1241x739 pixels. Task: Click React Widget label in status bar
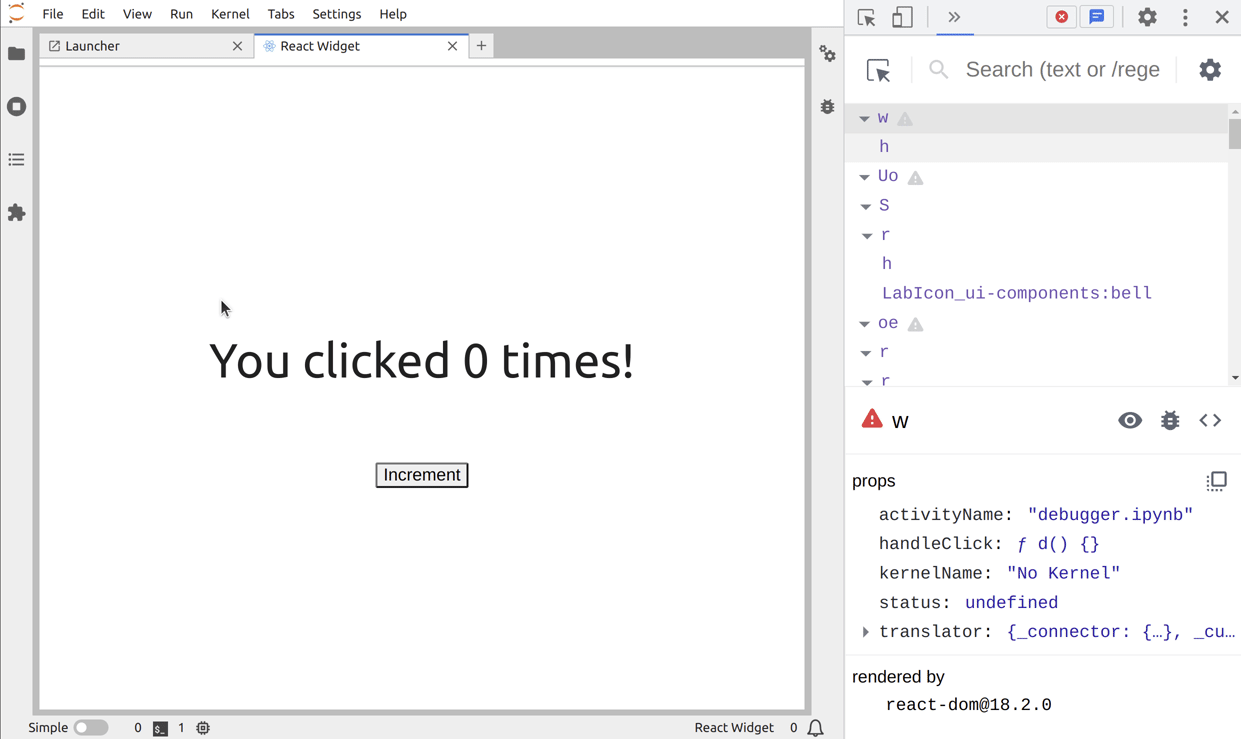[734, 728]
